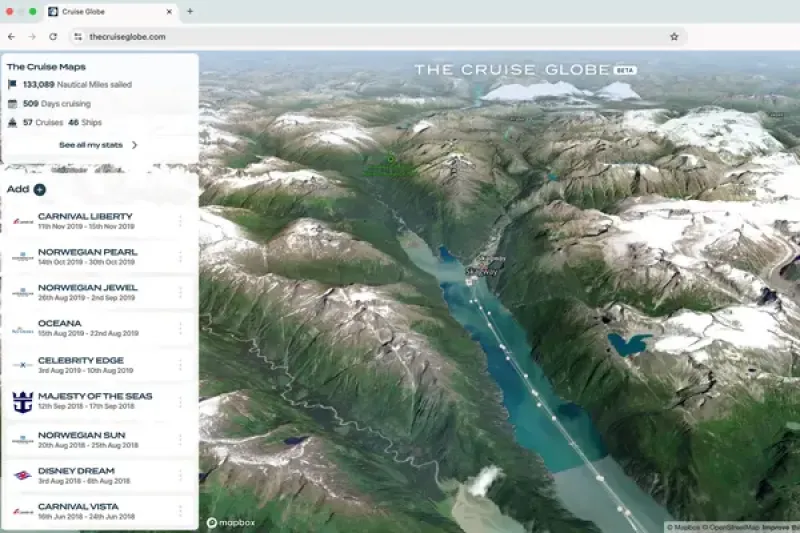Viewport: 800px width, 533px height.
Task: Select the CARNIVAL VISTA cruise entry
Action: [100, 511]
